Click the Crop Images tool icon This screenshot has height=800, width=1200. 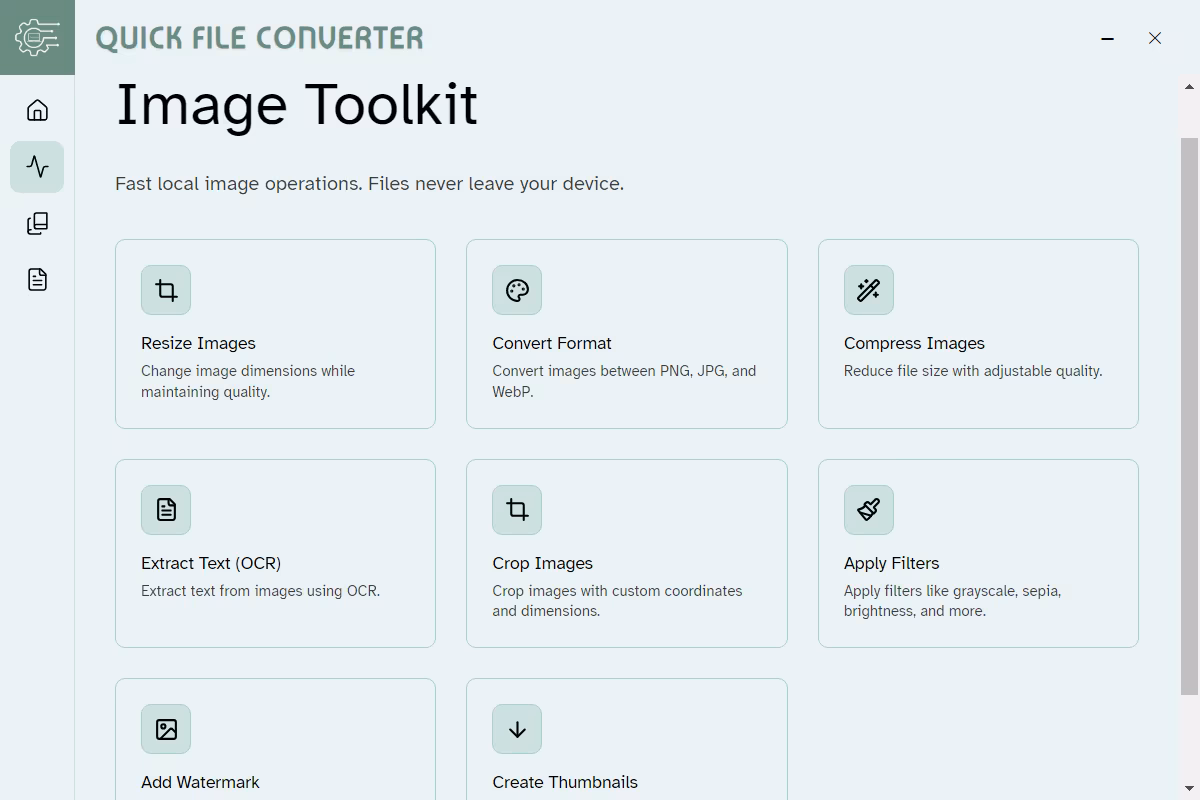(516, 510)
